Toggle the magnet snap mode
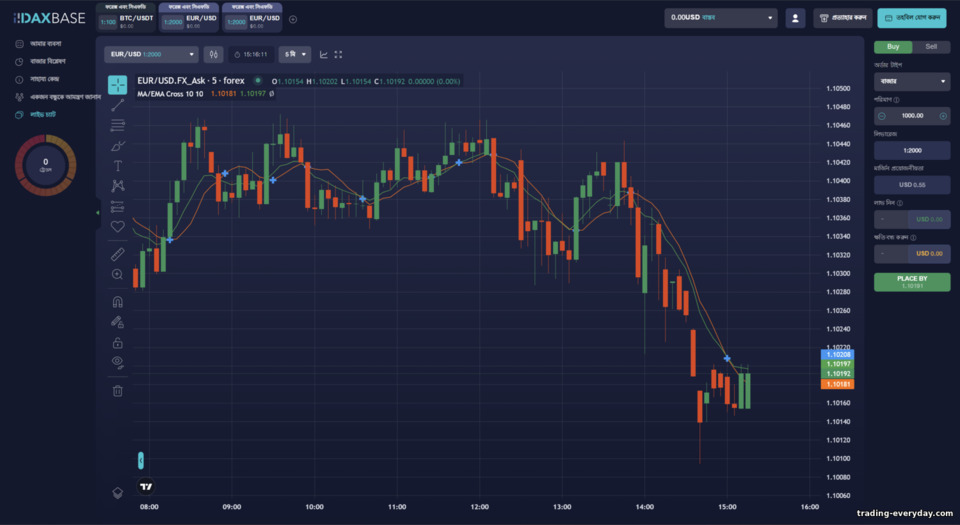This screenshot has height=525, width=960. [x=118, y=302]
